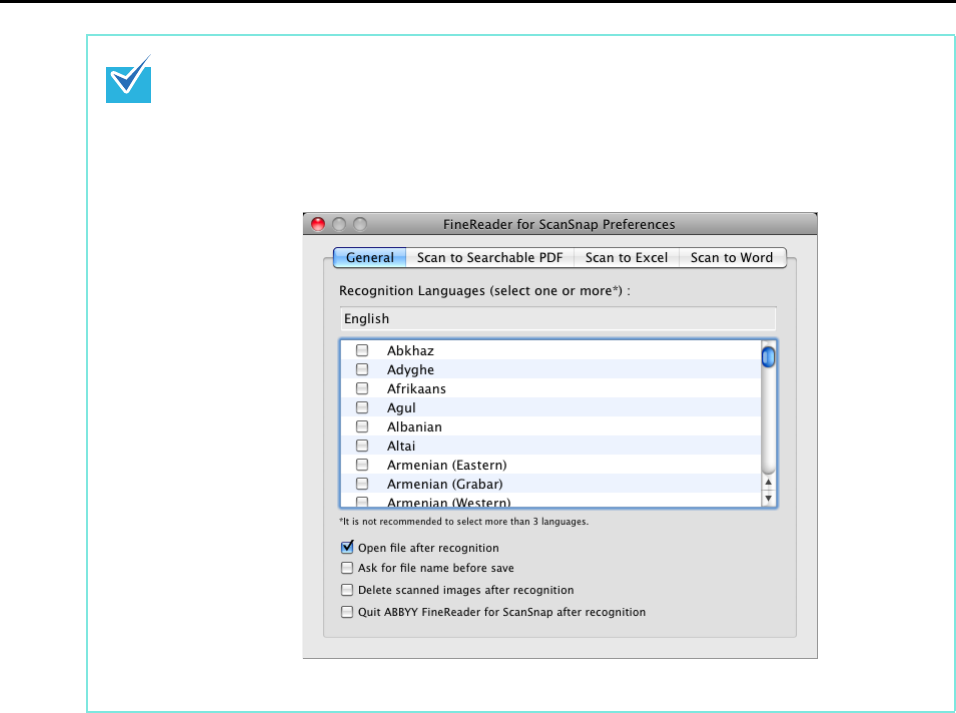Click the Armenian (Grabar) language name
This screenshot has height=713, width=956.
(x=445, y=484)
